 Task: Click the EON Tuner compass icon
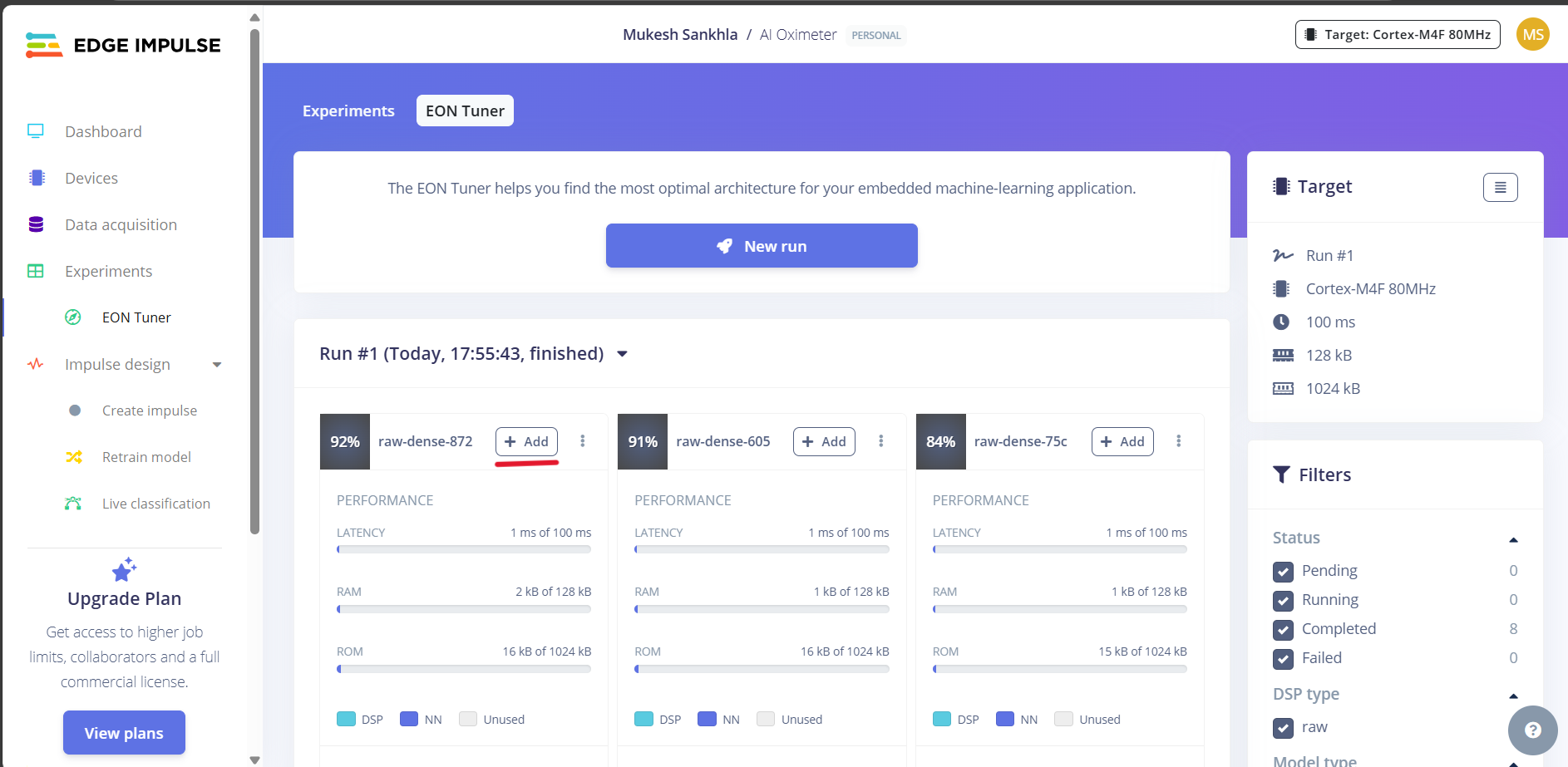coord(73,317)
